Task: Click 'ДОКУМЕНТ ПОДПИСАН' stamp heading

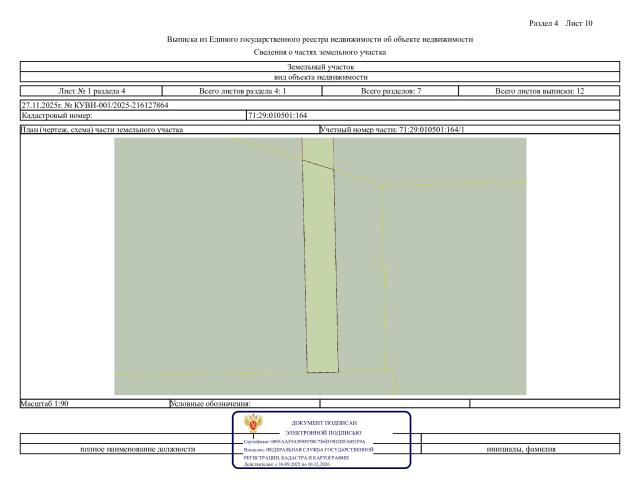Action: (324, 423)
